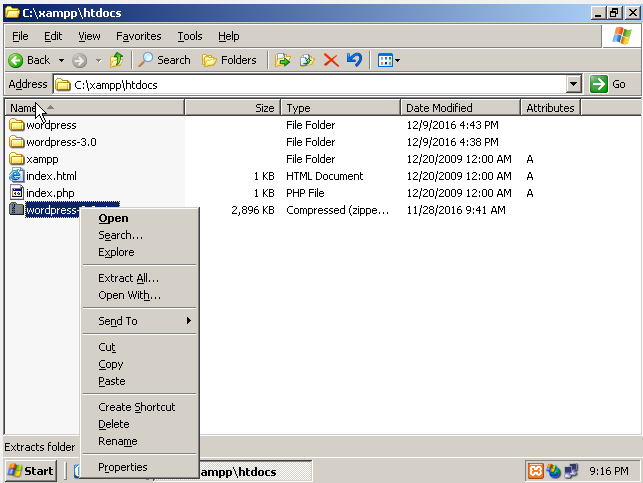Choose Rename from context menu
The image size is (643, 483).
139,441
